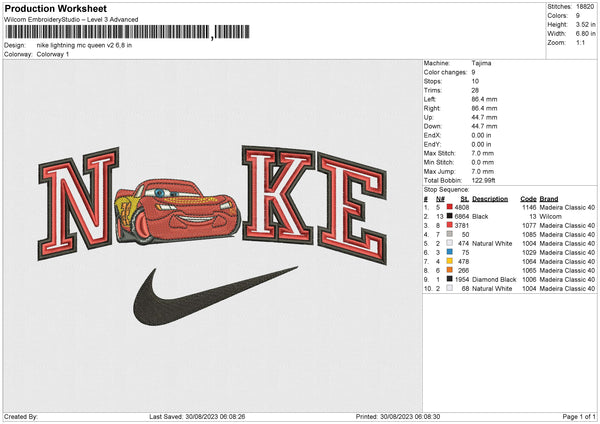Select the St. column header
The width and height of the screenshot is (600, 424).
(x=465, y=199)
